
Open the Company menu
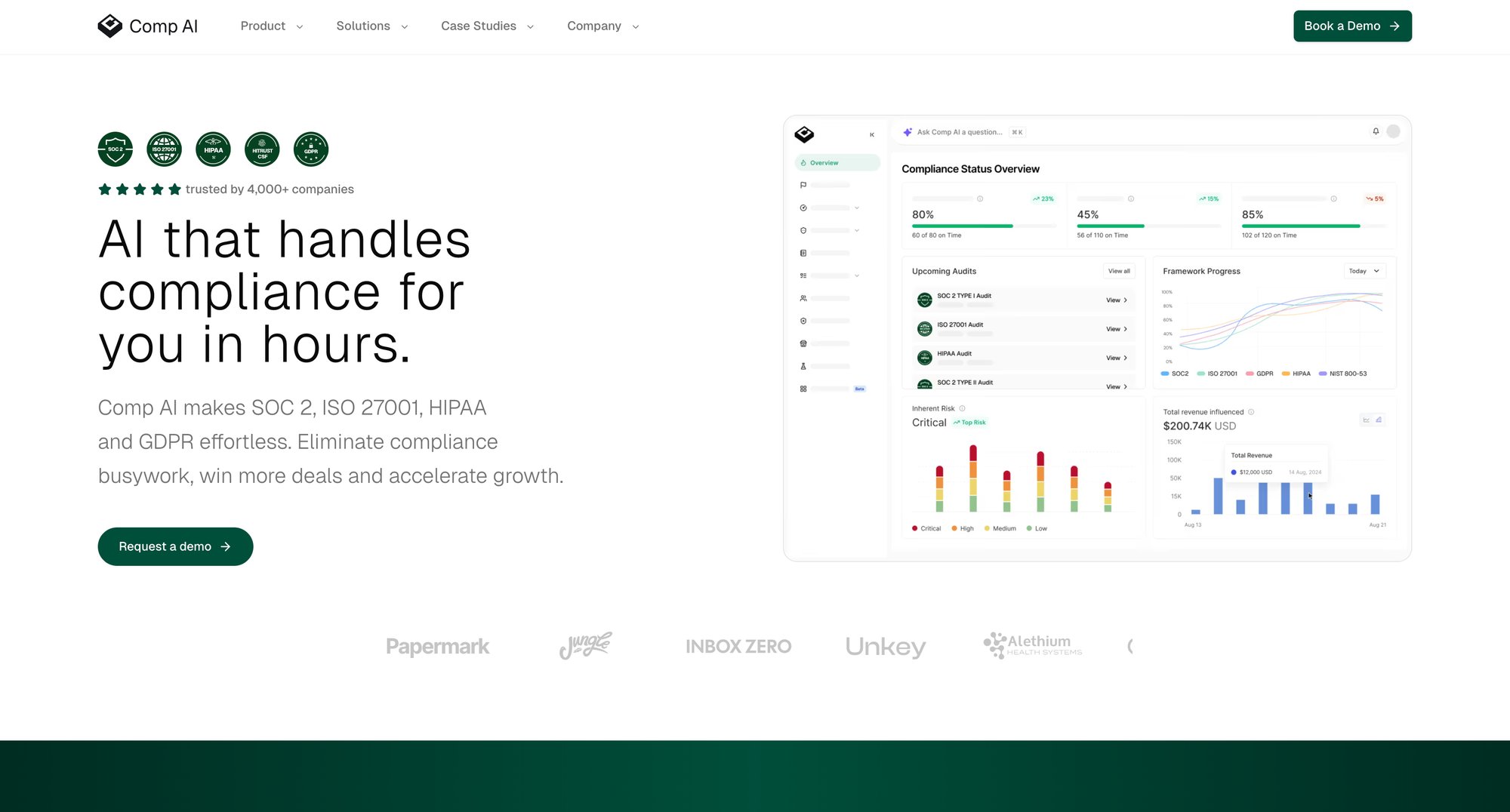602,26
